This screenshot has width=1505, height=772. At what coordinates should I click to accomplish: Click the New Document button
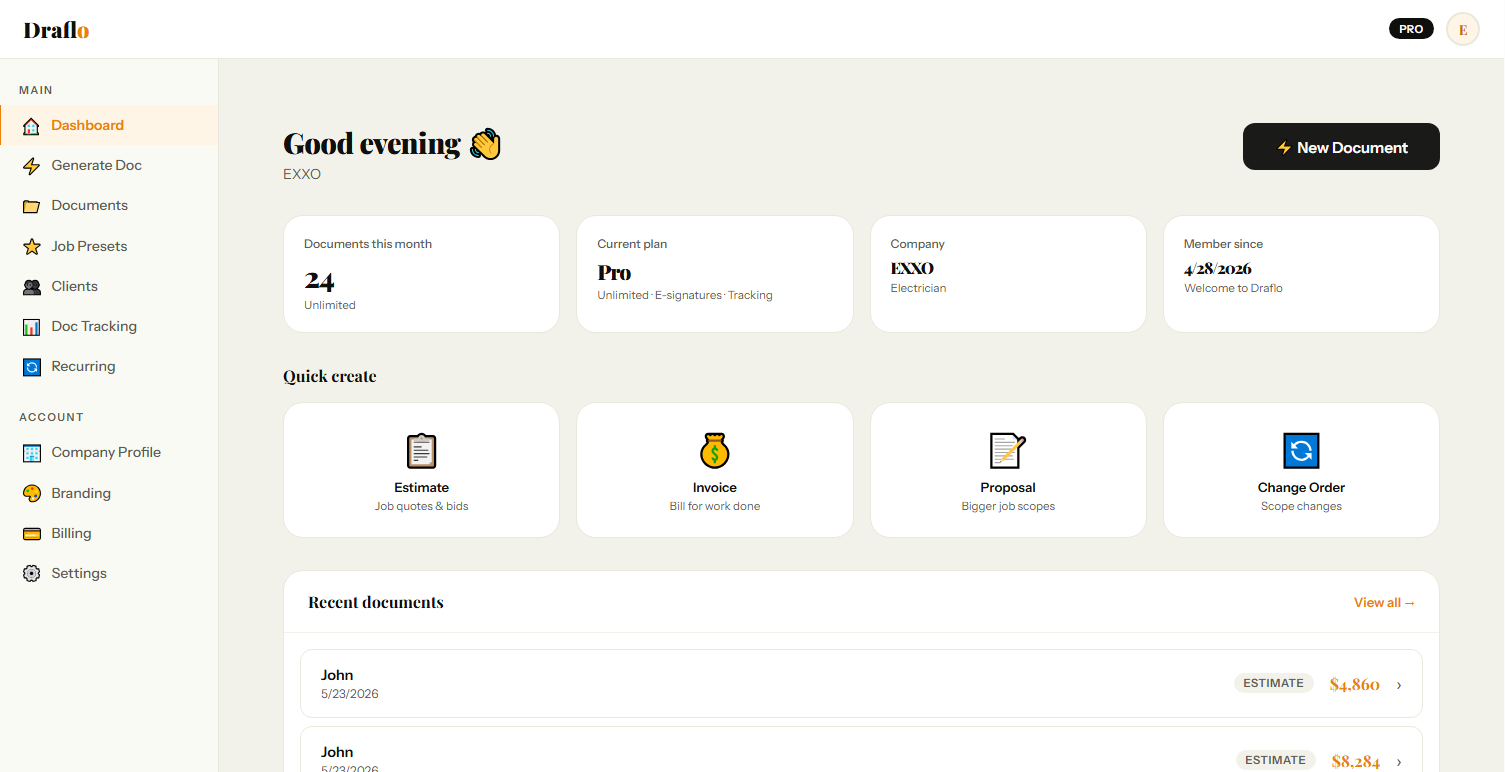point(1341,147)
